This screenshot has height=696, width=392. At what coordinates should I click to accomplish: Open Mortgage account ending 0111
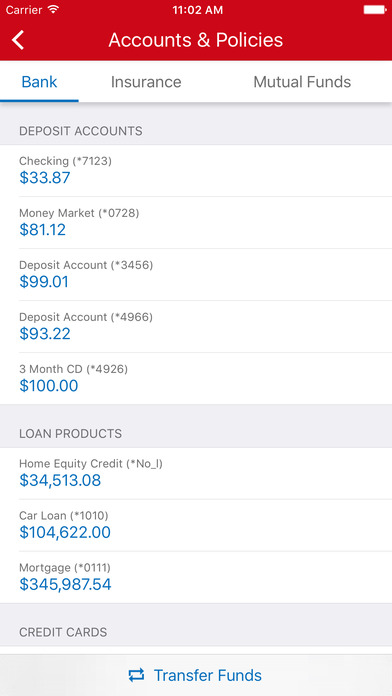point(196,577)
